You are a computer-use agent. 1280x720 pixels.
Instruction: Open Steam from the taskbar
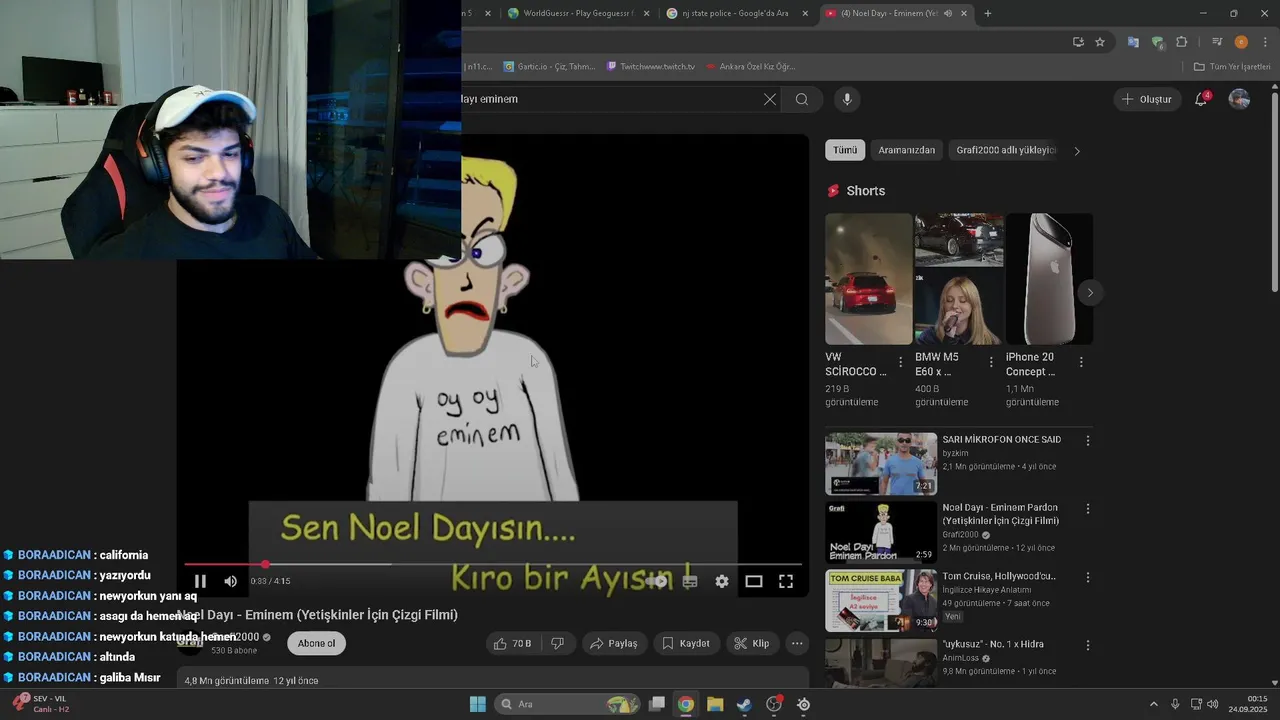[x=744, y=704]
